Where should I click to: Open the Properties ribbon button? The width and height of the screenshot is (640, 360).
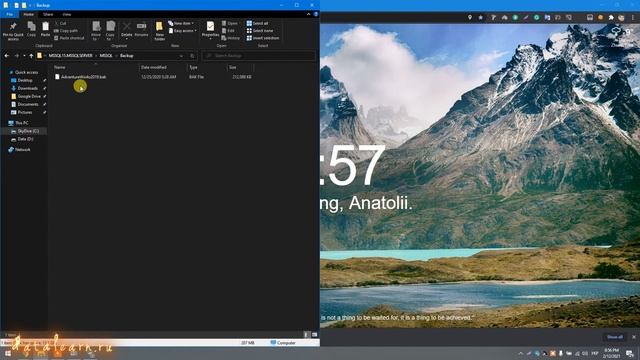pyautogui.click(x=211, y=30)
